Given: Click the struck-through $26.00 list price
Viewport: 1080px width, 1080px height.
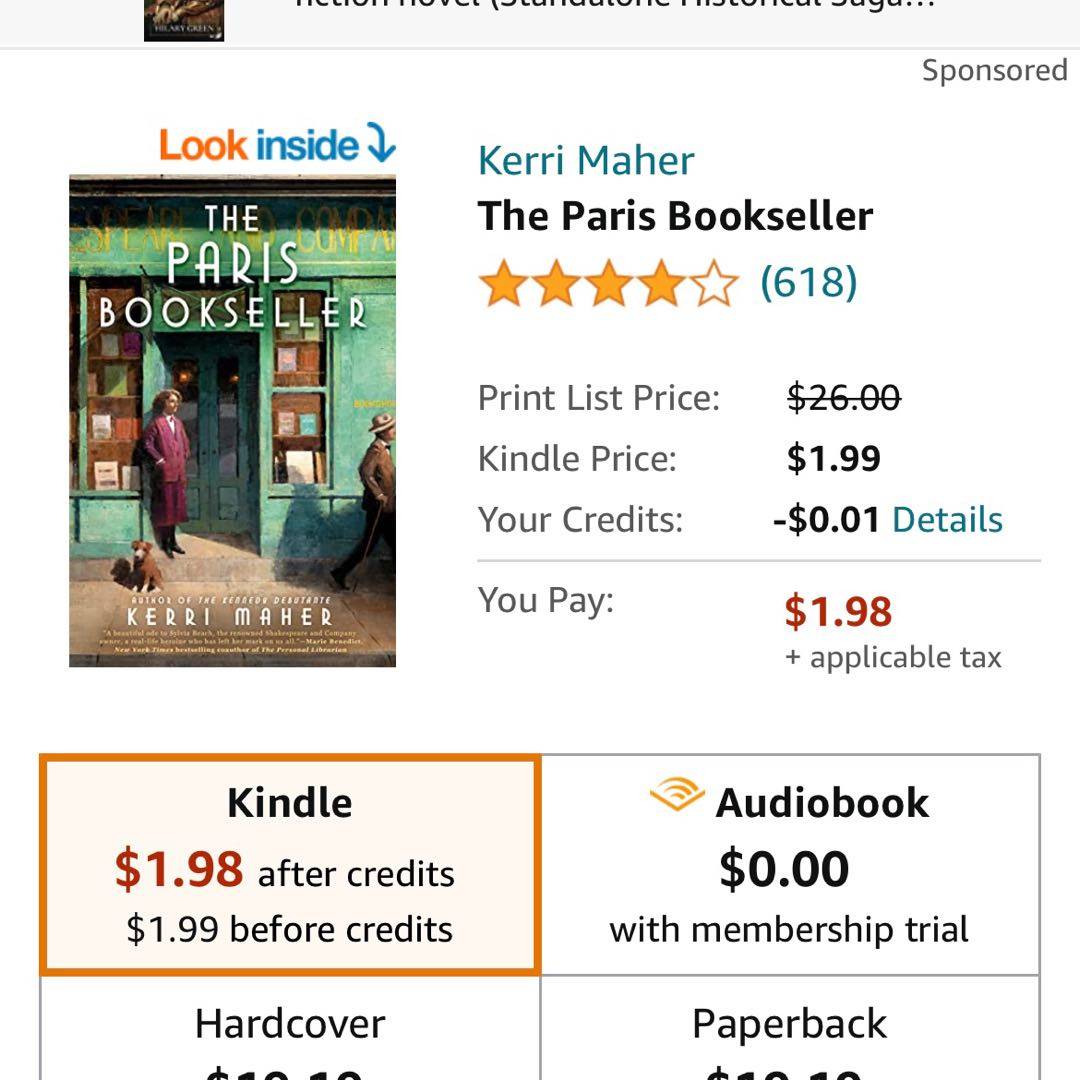Looking at the screenshot, I should pos(843,398).
